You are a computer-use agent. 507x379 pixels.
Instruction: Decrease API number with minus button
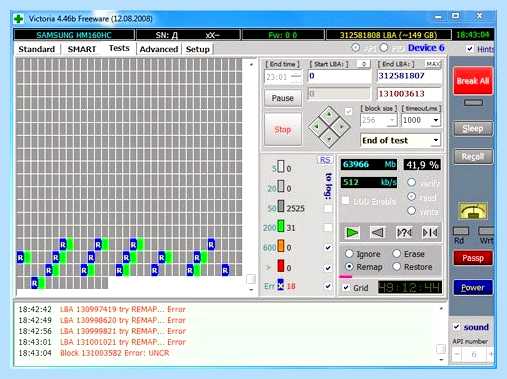(x=457, y=354)
